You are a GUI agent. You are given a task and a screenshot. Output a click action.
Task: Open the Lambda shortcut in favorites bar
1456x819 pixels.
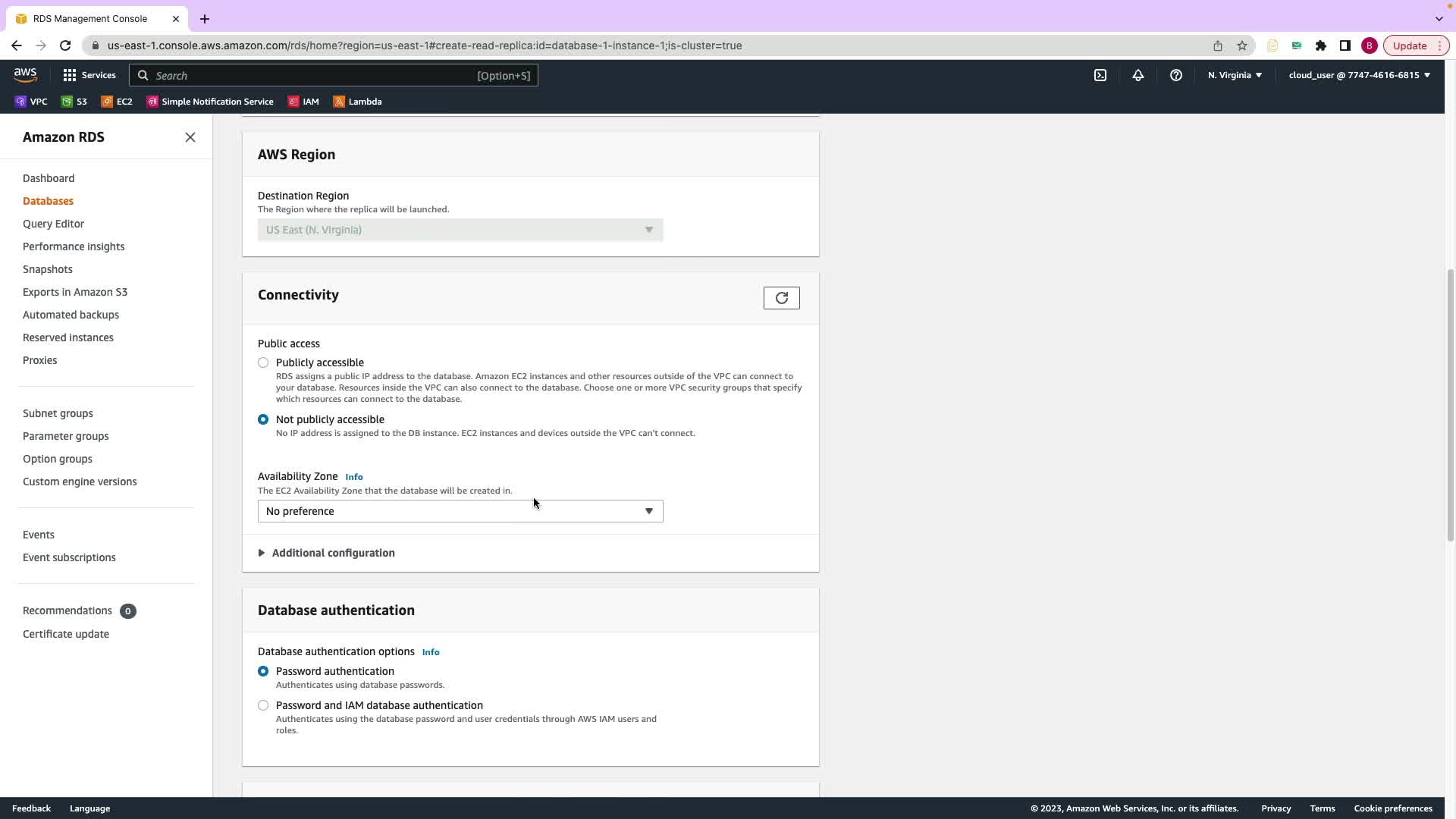[357, 102]
